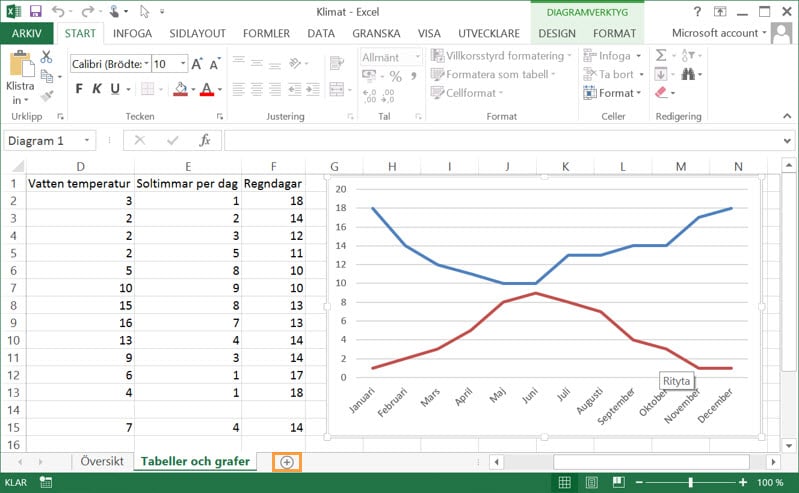Adjust the zoom slider handle
799x493 pixels.
click(x=690, y=482)
